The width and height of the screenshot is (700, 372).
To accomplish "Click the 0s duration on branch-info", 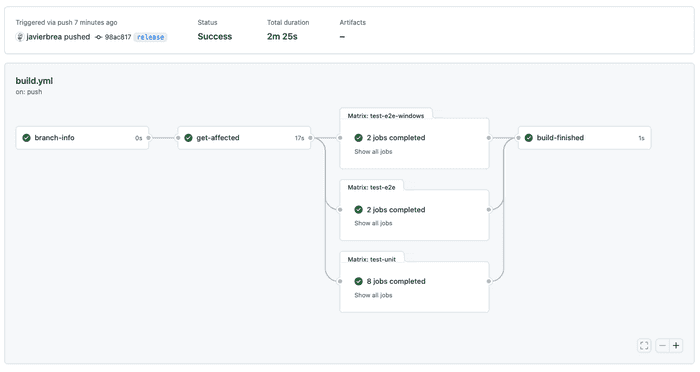I will pyautogui.click(x=138, y=138).
